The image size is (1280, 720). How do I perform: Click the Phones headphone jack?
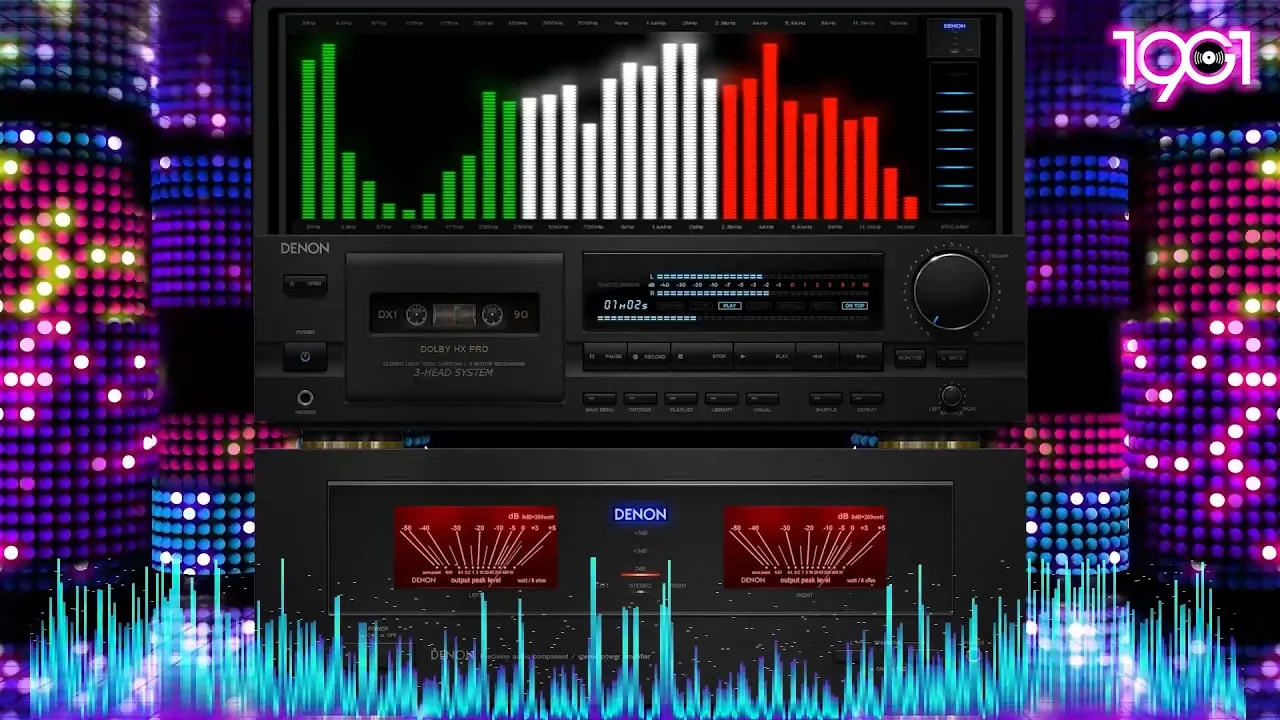(305, 398)
